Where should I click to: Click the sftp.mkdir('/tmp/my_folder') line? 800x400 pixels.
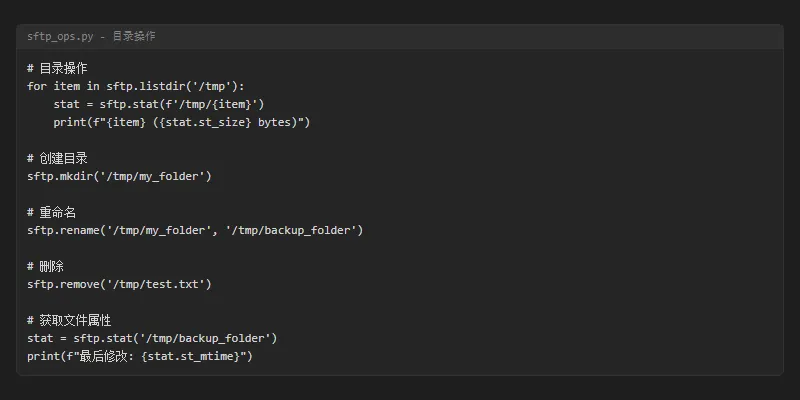pyautogui.click(x=119, y=177)
